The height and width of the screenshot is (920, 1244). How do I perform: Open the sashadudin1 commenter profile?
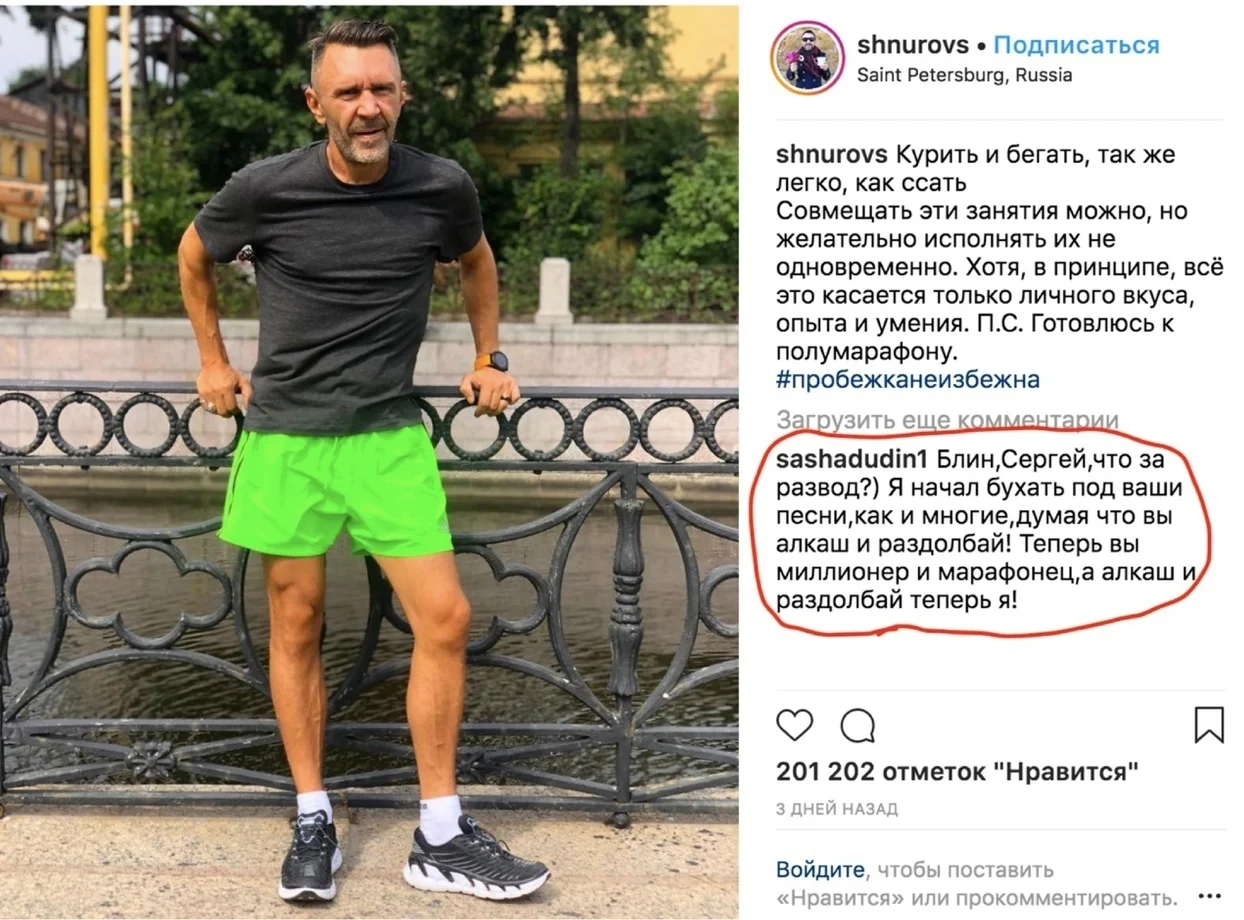point(853,459)
